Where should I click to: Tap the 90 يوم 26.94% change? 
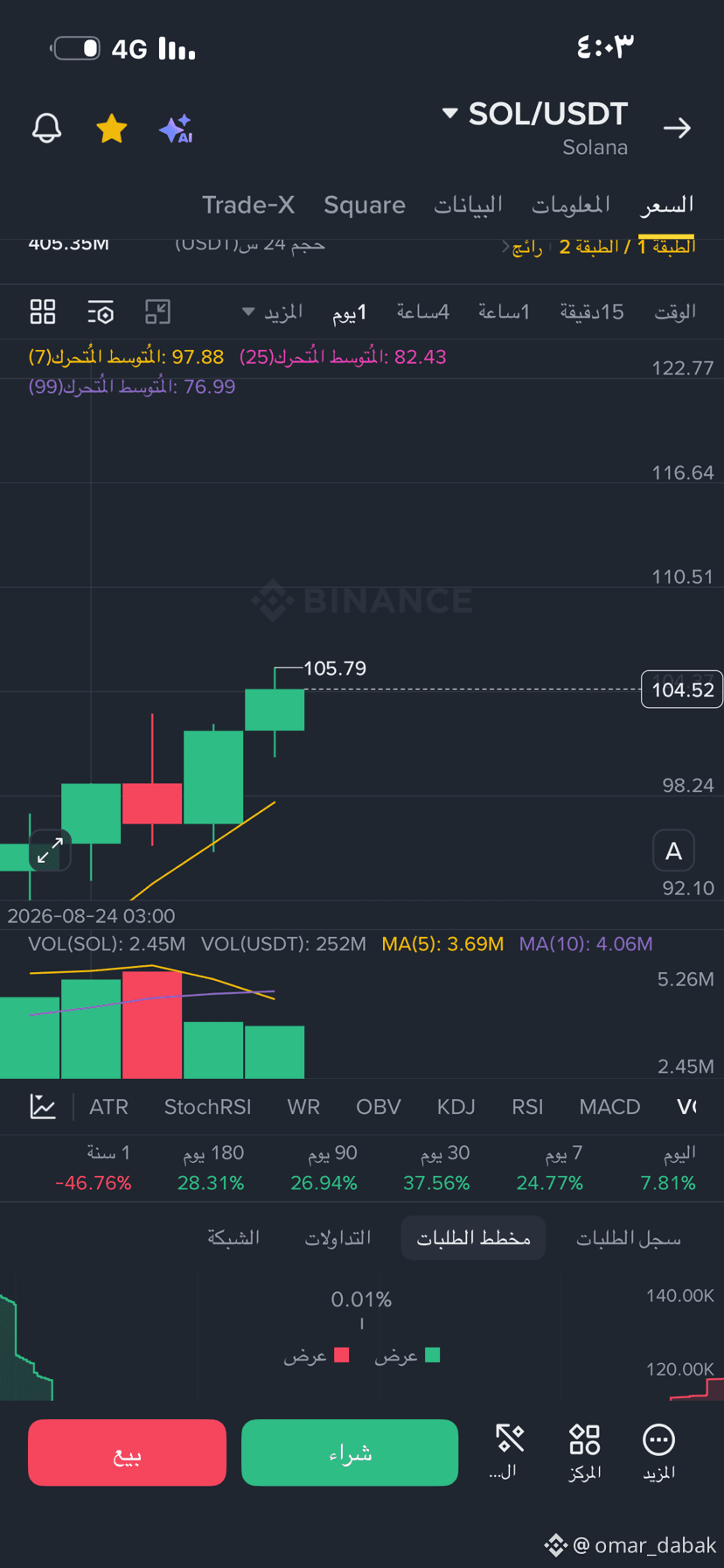pos(324,1168)
